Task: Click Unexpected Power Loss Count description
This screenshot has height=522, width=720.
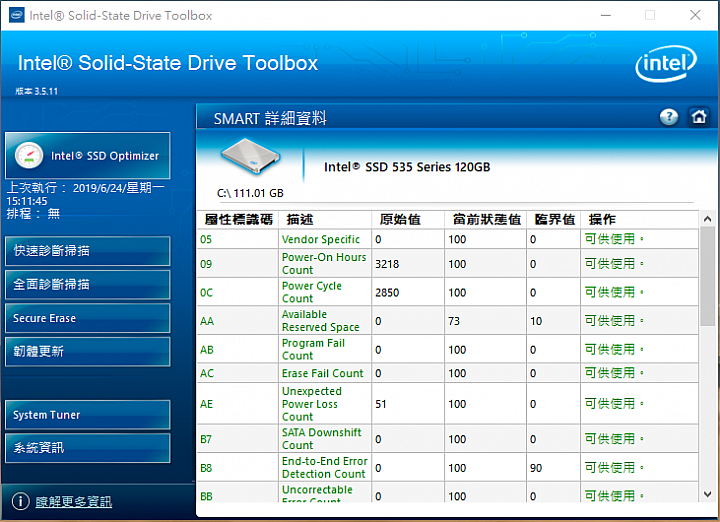Action: (312, 404)
